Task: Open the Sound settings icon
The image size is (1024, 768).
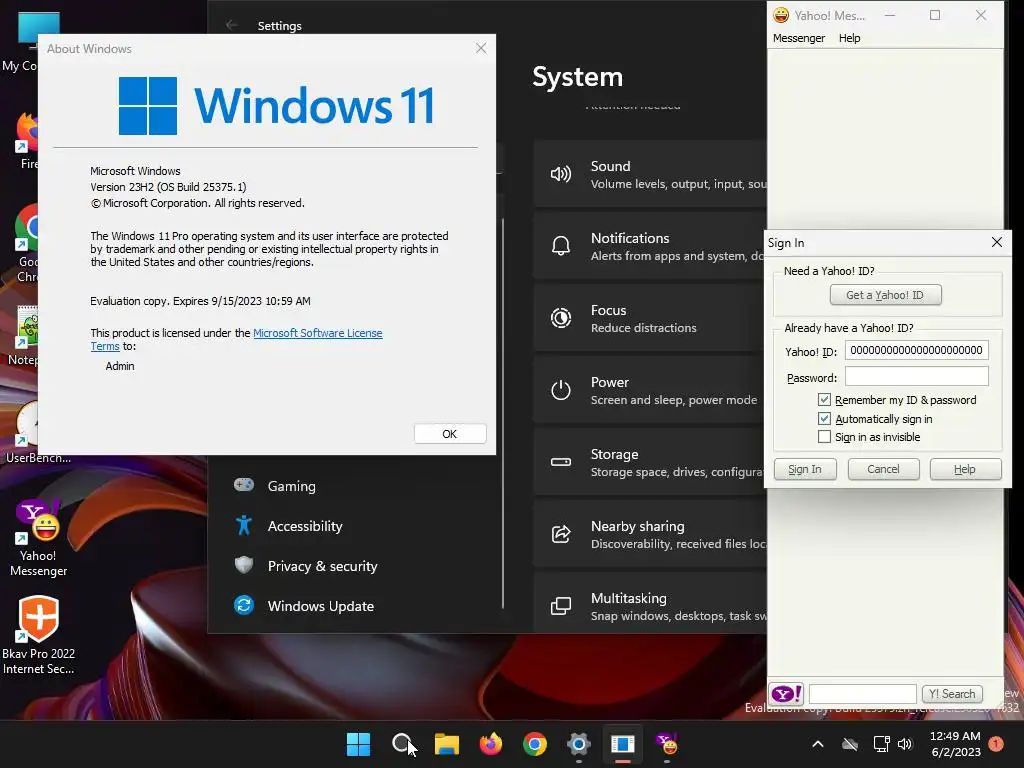Action: click(560, 174)
